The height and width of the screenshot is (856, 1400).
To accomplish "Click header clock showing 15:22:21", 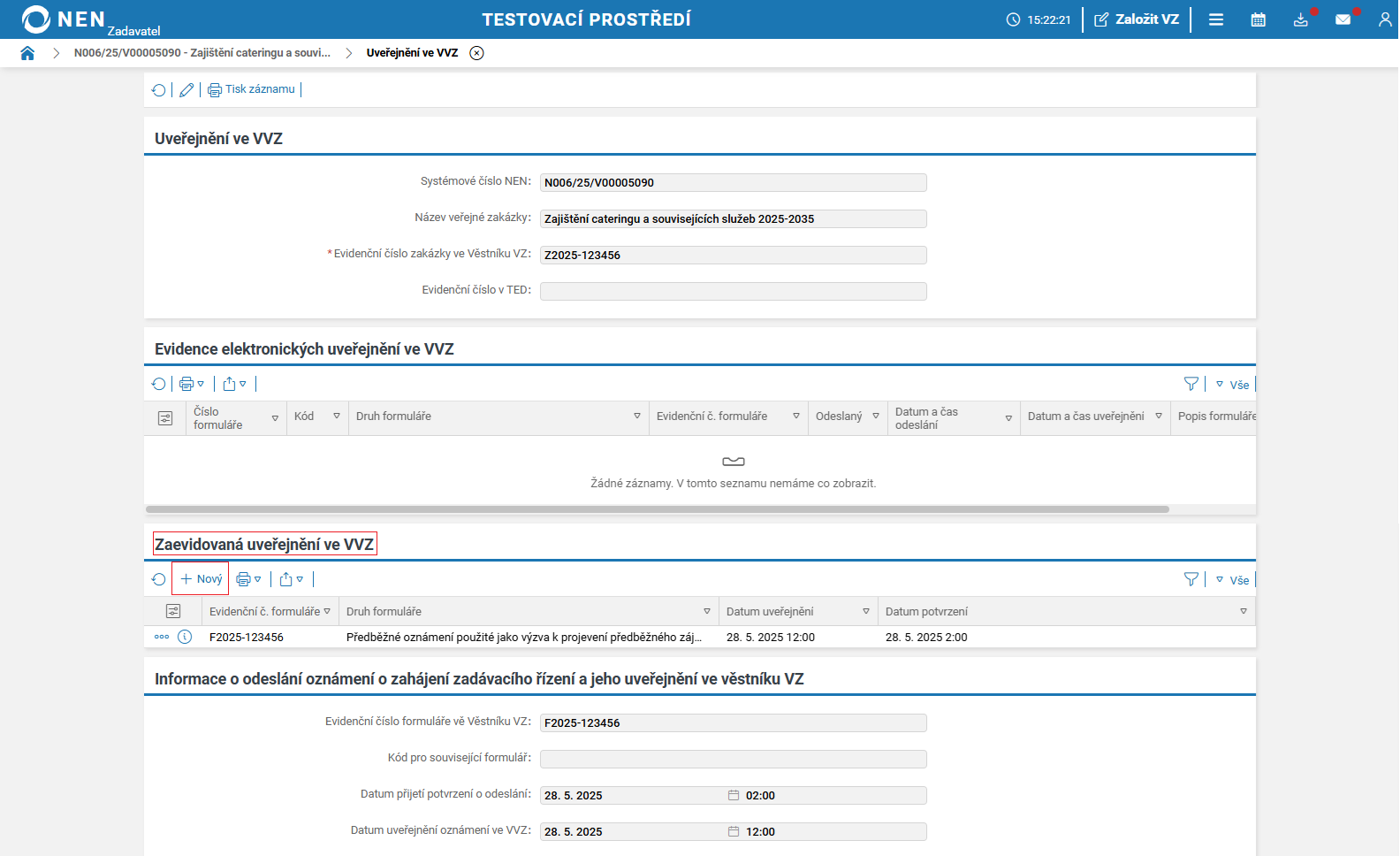I will pyautogui.click(x=1039, y=19).
